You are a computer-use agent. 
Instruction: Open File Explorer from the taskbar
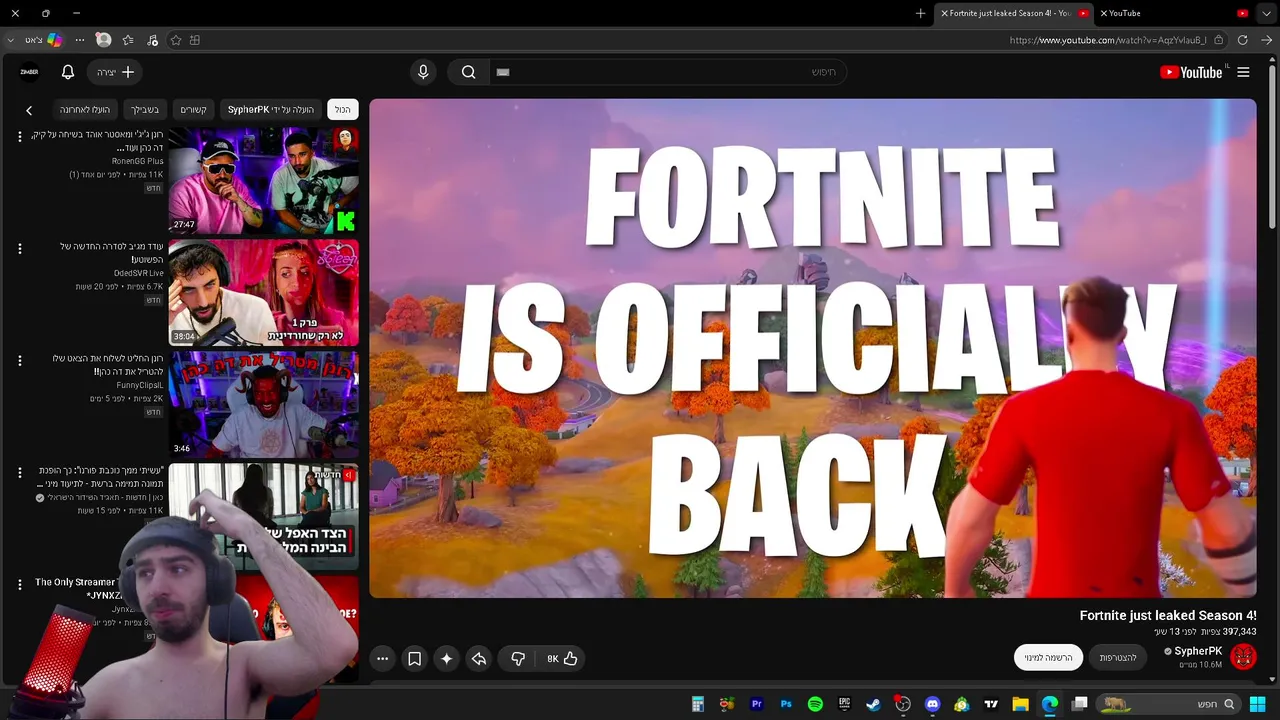point(1020,704)
